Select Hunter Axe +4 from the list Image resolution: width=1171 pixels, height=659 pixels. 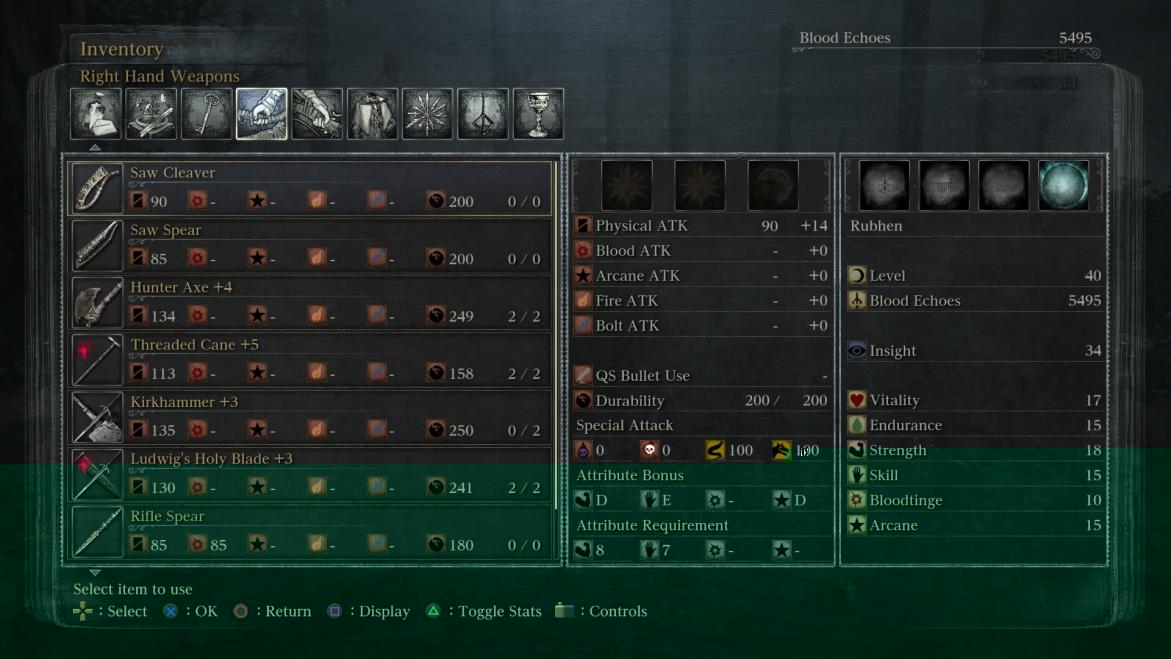pyautogui.click(x=311, y=303)
